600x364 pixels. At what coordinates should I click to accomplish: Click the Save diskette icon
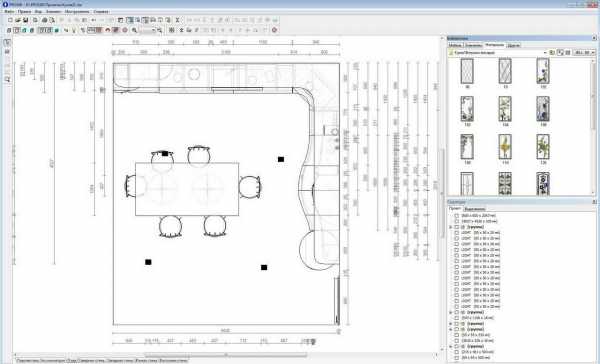pyautogui.click(x=25, y=20)
